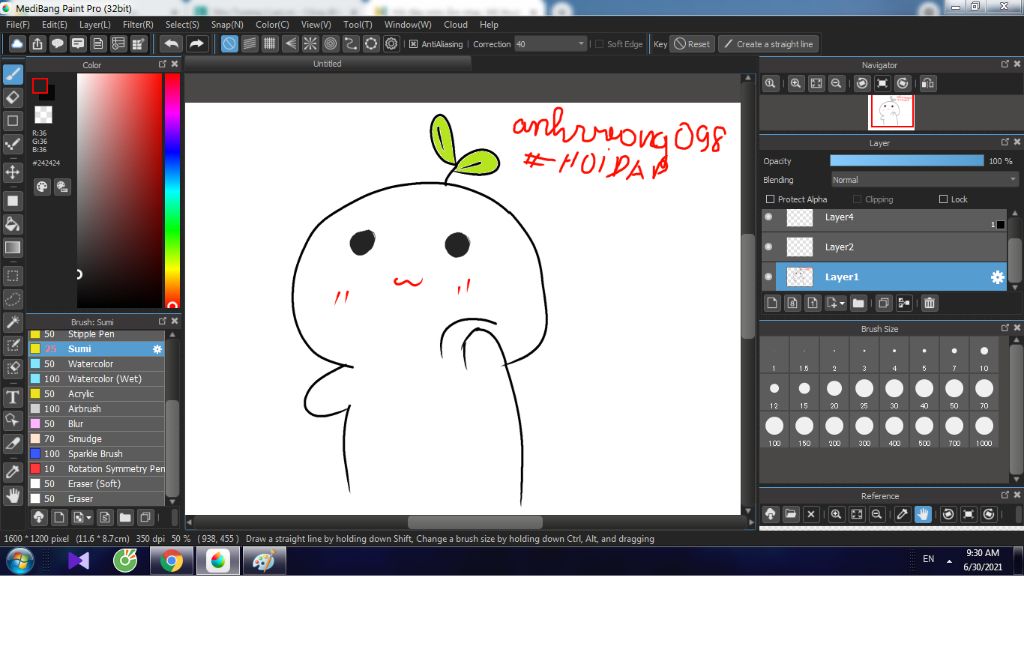The image size is (1024, 661).
Task: Hide Layer1 using its visibility dot
Action: click(x=769, y=277)
